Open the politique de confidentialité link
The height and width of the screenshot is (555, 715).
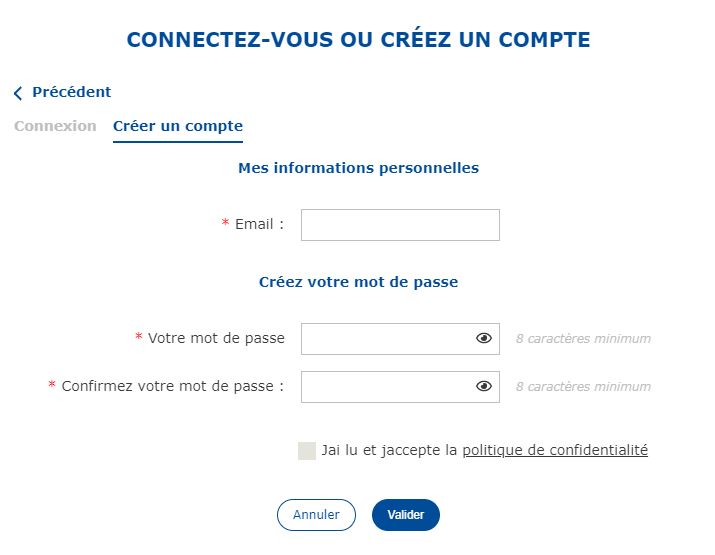point(555,450)
